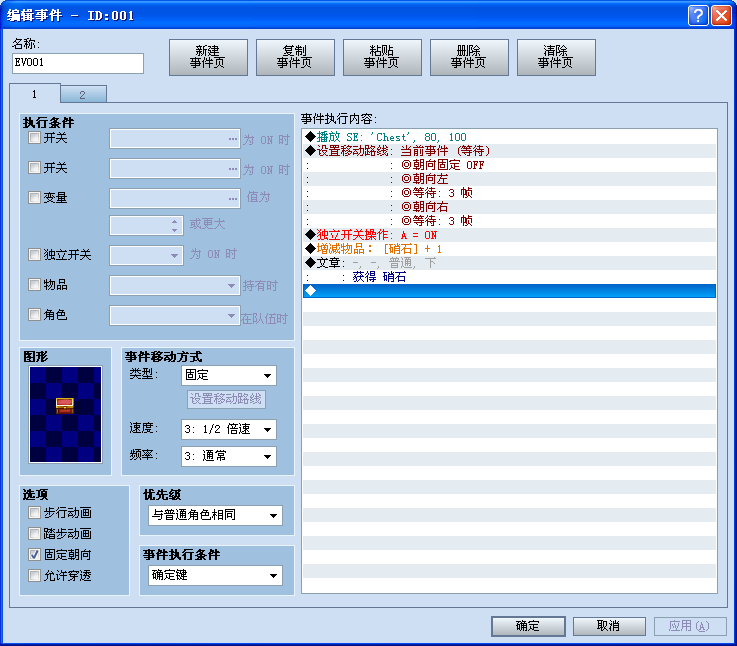Click the 粘贴事件页 button
Viewport: 737px width, 646px height.
click(382, 57)
